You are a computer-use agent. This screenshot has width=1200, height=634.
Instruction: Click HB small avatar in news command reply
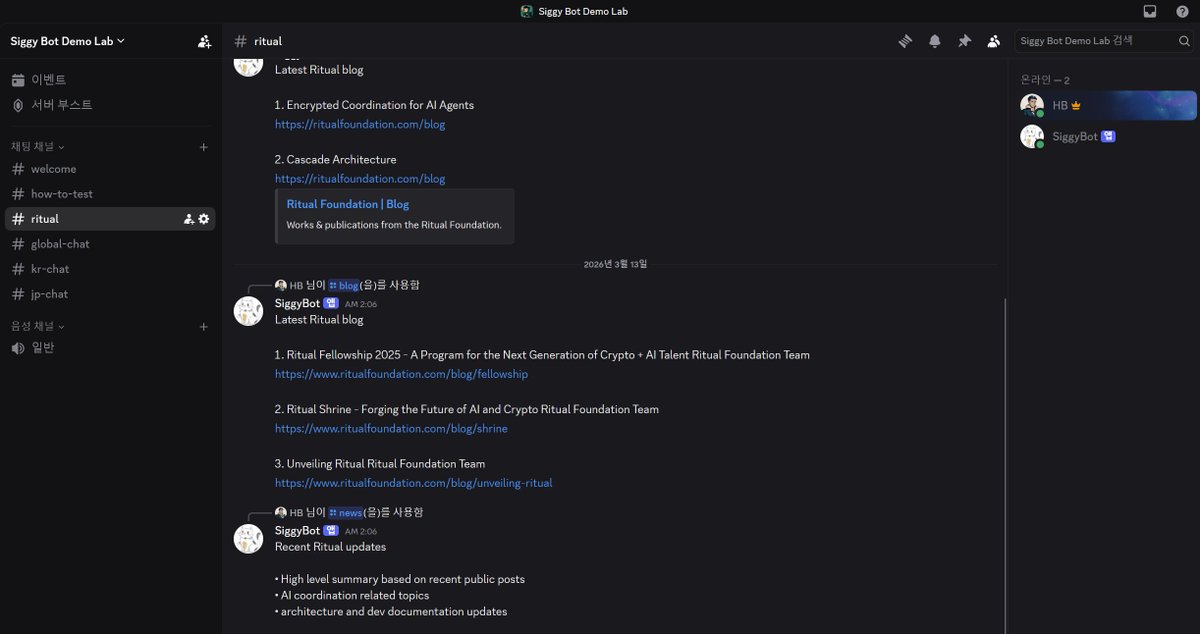(281, 513)
